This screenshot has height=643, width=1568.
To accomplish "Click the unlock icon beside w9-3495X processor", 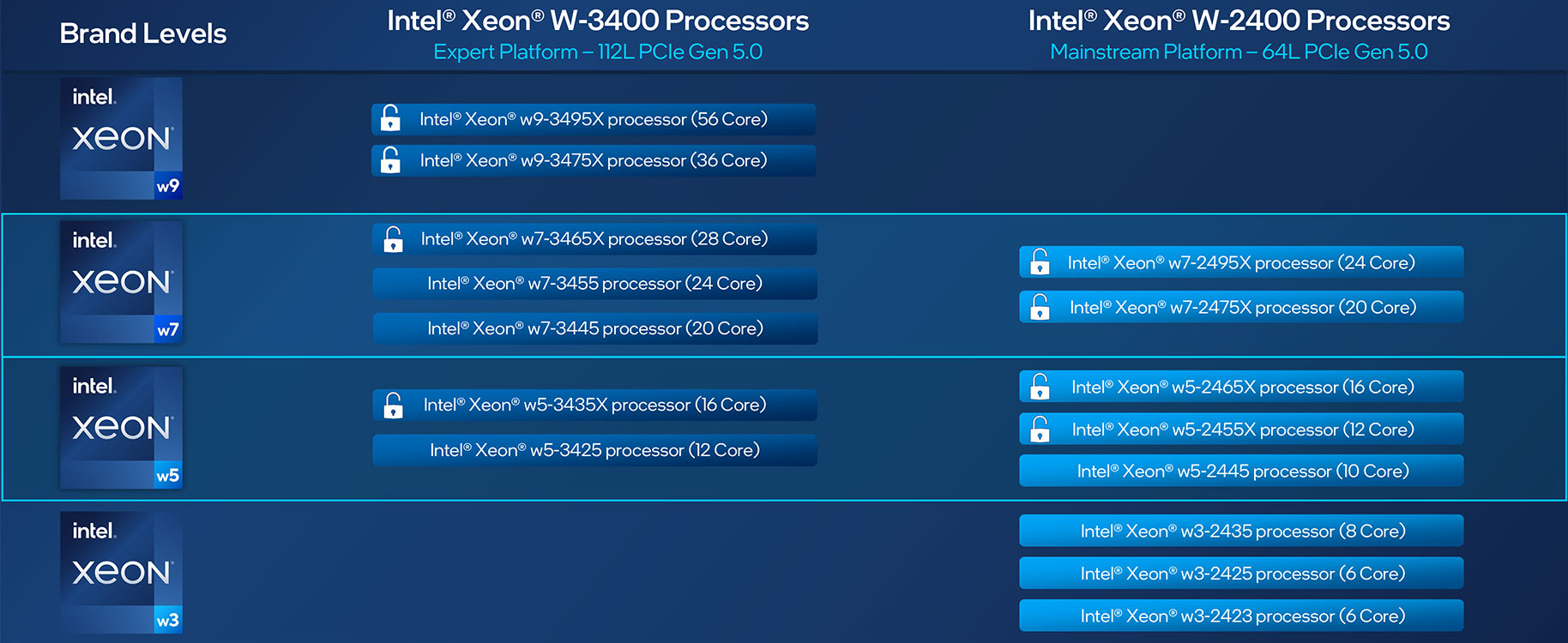I will click(390, 117).
